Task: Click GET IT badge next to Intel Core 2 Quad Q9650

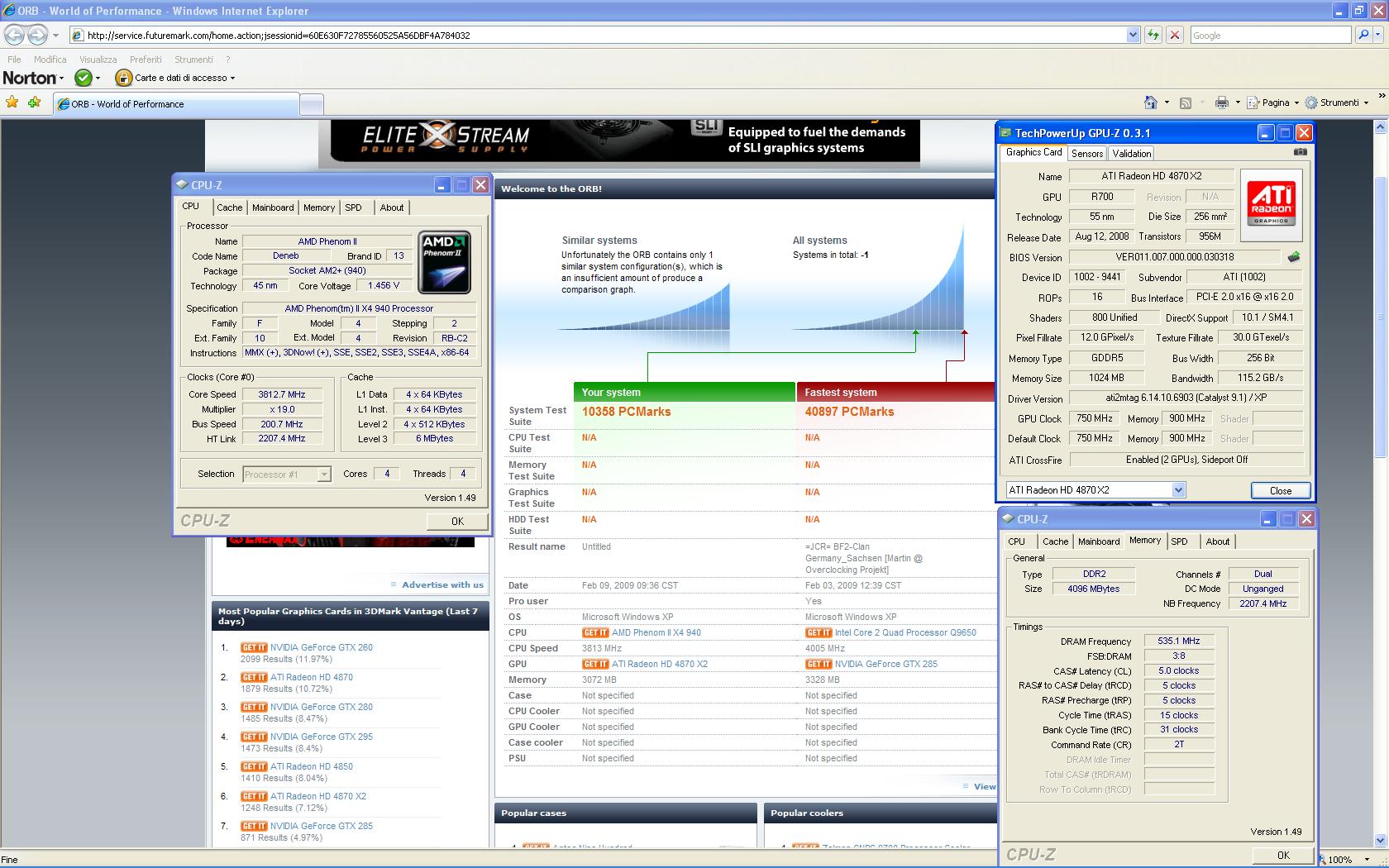Action: 819,632
